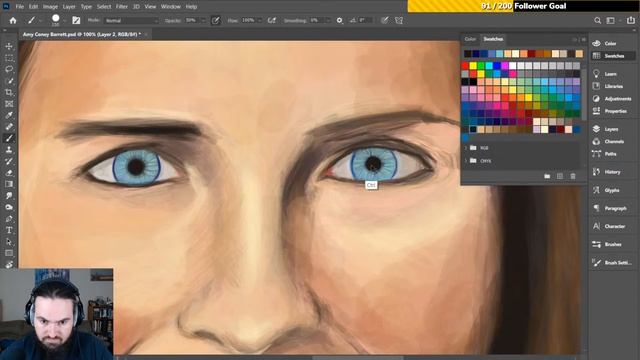Open the workspace switcher dropdown

tap(612, 20)
